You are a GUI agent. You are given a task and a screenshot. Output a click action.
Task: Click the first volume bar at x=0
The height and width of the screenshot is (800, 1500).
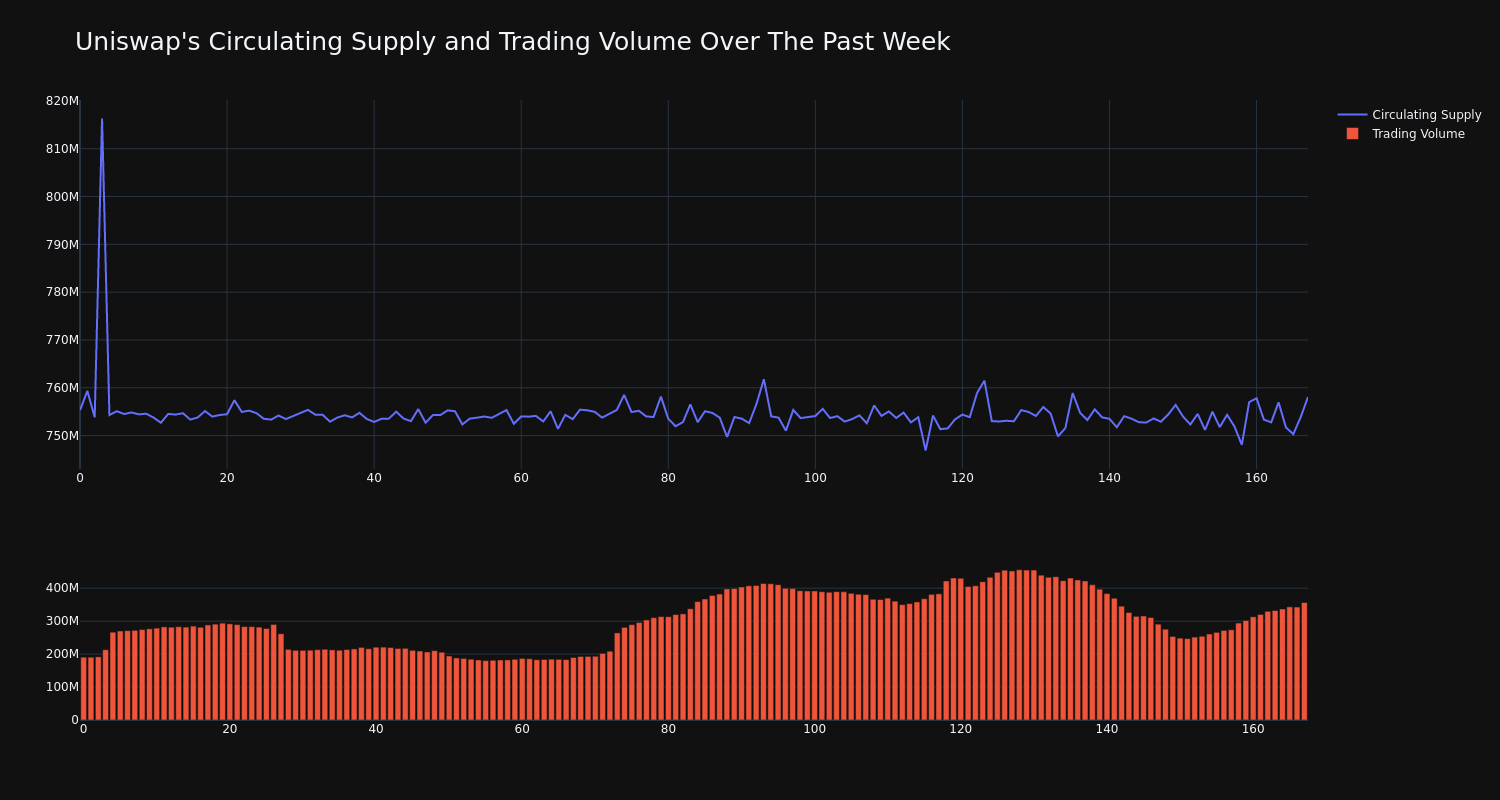[x=83, y=688]
